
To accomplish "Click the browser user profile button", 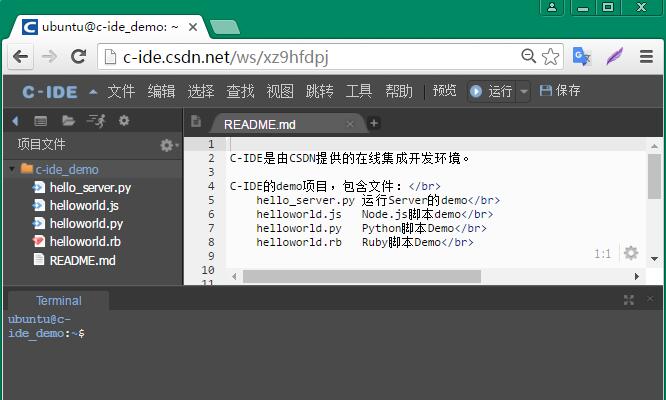I will pos(552,7).
